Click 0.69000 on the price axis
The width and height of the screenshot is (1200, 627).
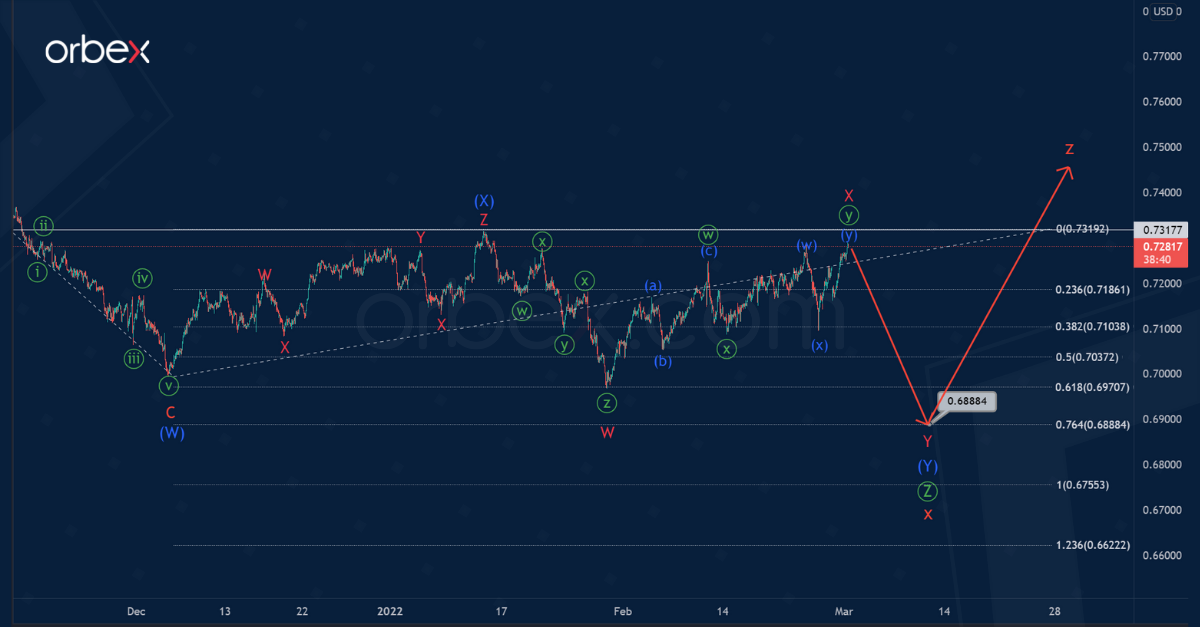pyautogui.click(x=1160, y=420)
